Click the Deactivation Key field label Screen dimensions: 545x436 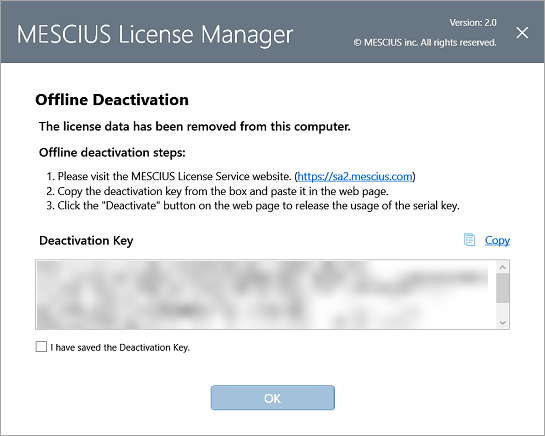pos(86,241)
